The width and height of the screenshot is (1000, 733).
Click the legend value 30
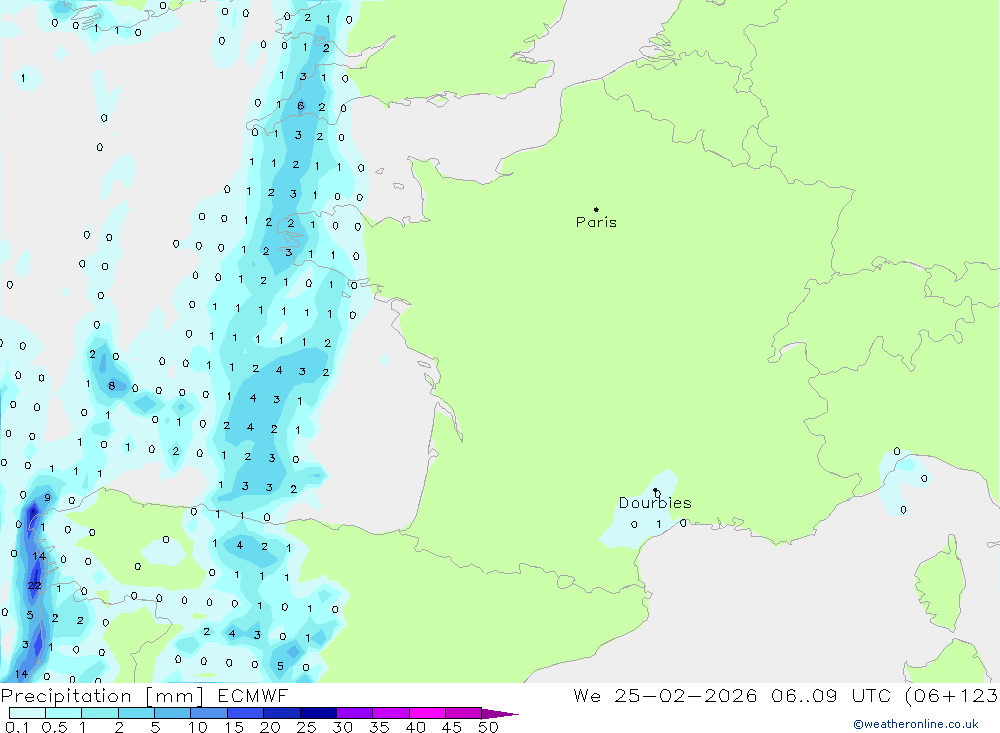tap(342, 727)
